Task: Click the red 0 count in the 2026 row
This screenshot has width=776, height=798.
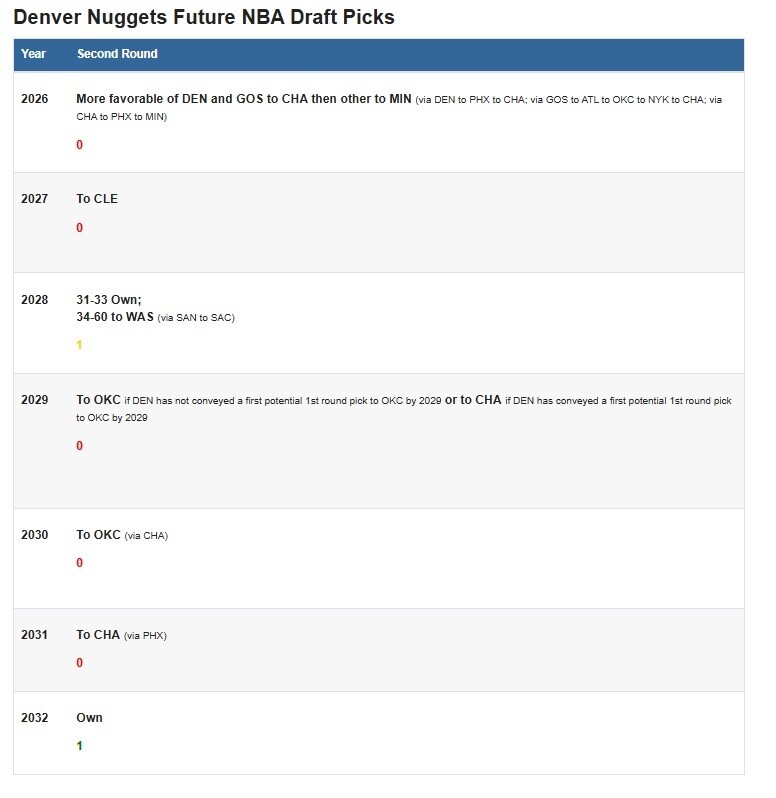Action: [x=80, y=145]
